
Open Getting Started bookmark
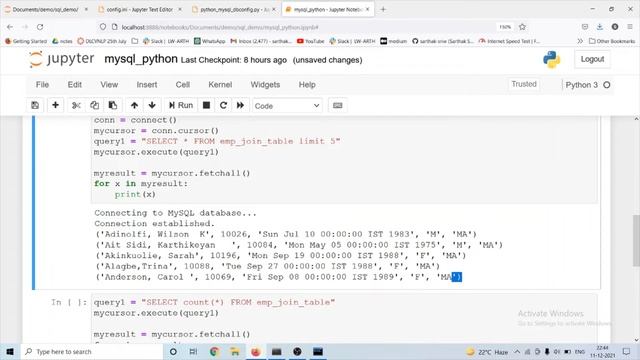pyautogui.click(x=26, y=41)
